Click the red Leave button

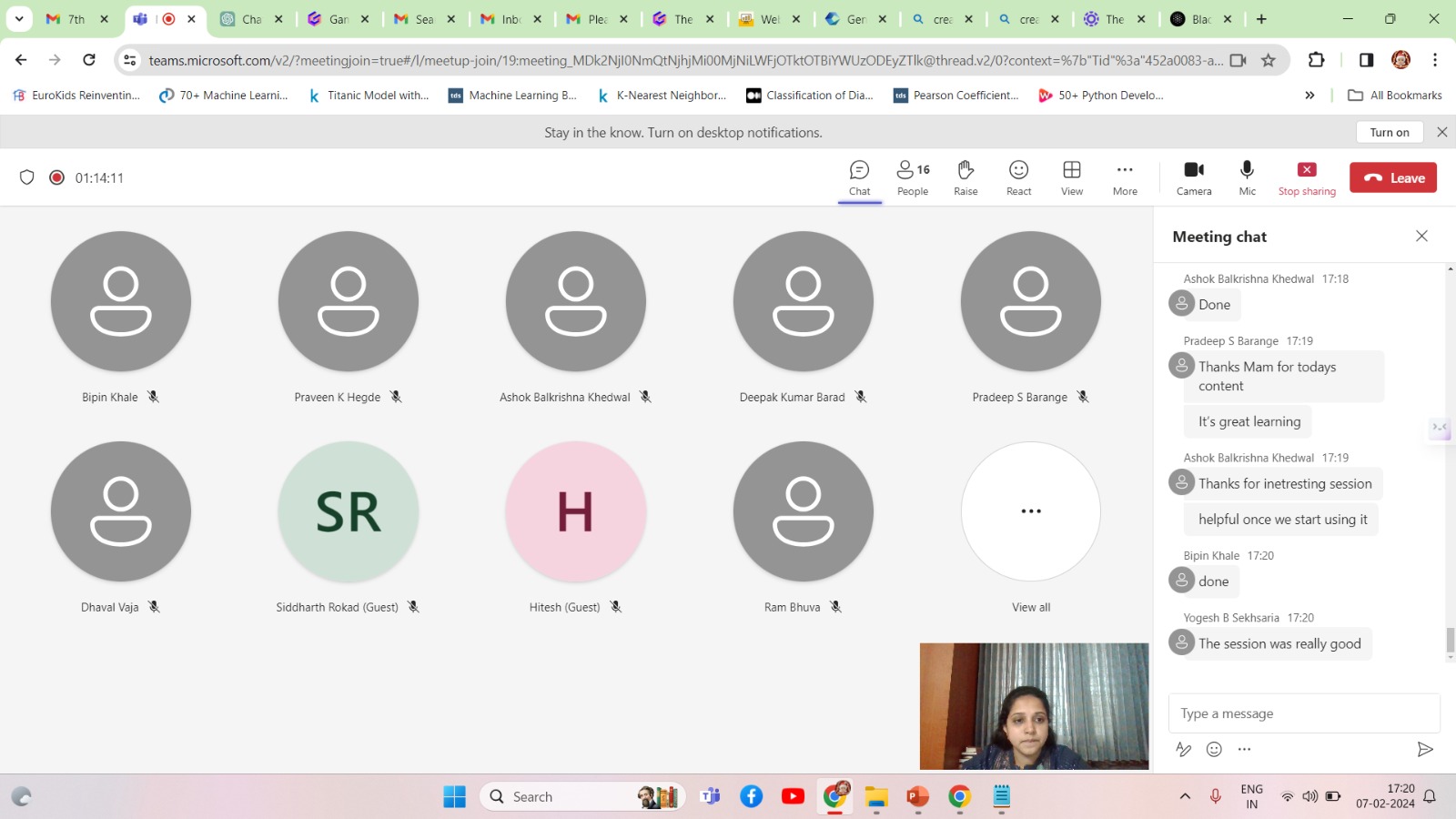coord(1392,178)
